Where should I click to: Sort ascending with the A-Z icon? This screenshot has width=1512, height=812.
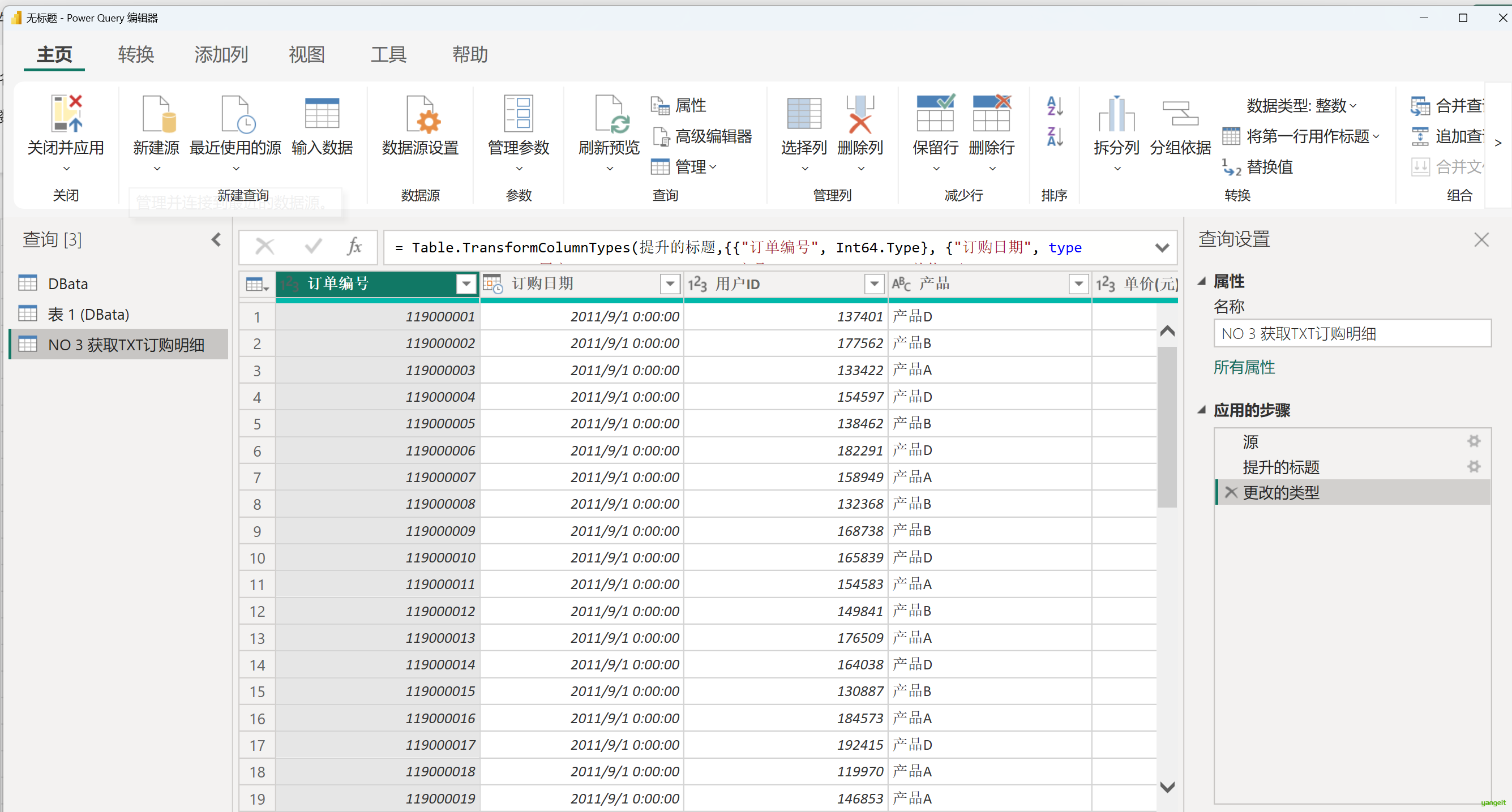pos(1054,106)
